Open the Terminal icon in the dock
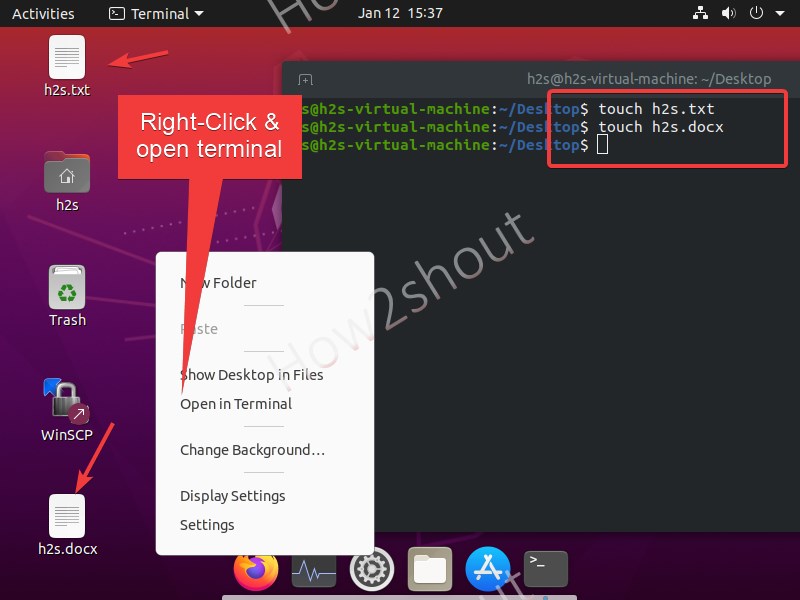The image size is (800, 600). [546, 569]
